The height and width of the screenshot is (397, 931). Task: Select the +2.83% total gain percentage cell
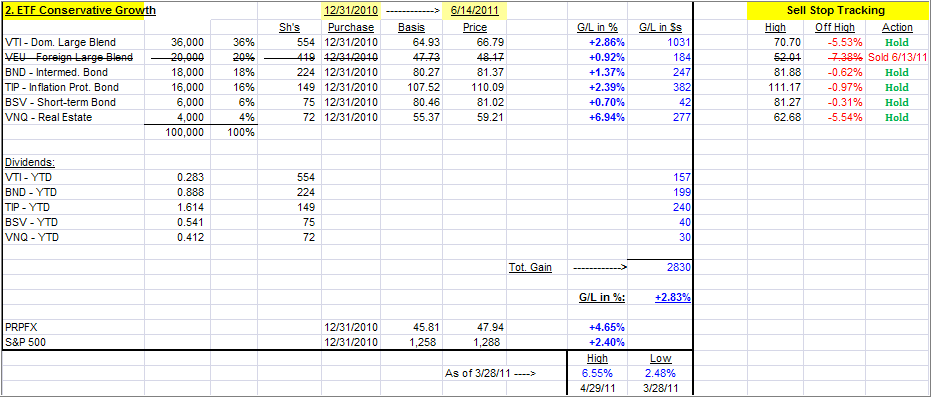point(673,297)
